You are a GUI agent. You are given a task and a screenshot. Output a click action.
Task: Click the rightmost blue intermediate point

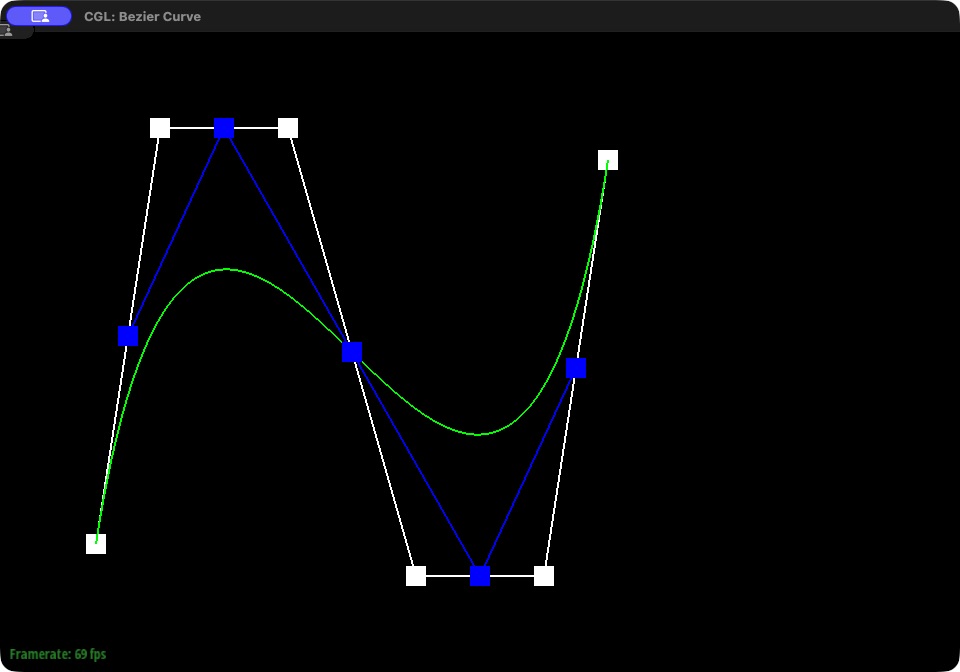[576, 368]
